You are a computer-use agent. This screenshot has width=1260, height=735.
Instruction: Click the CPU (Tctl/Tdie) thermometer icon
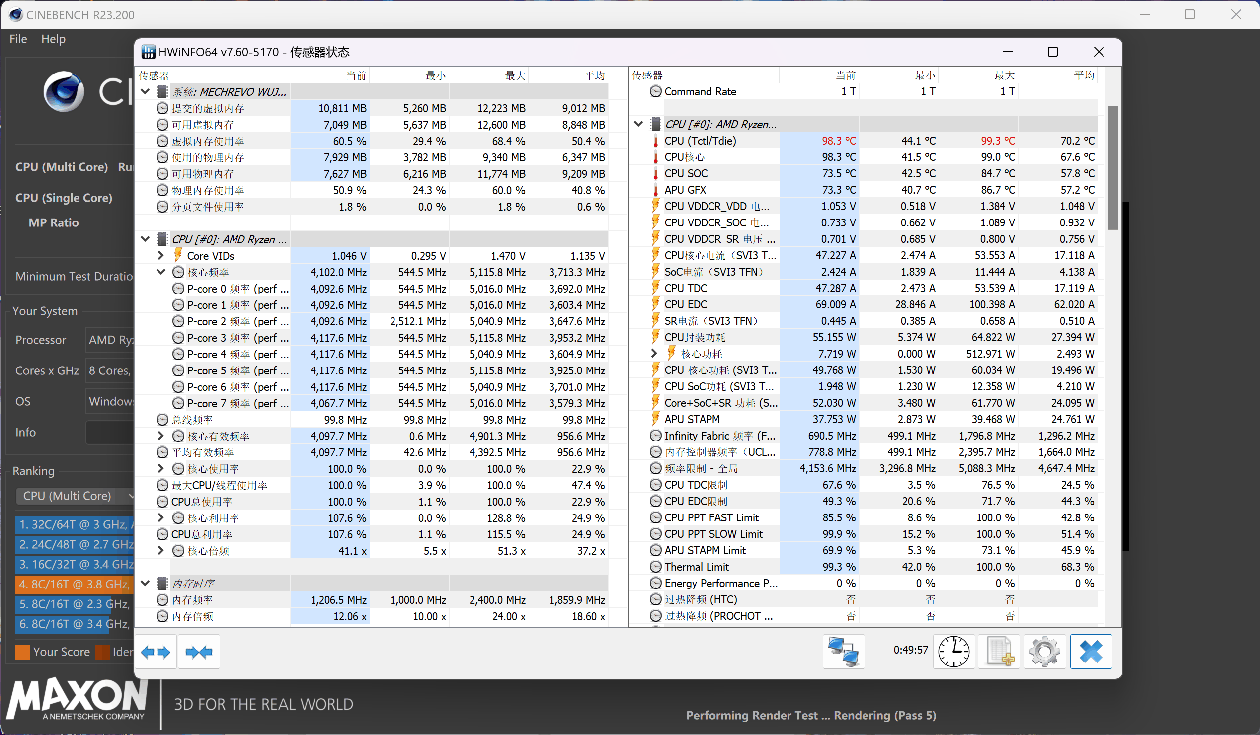click(656, 141)
